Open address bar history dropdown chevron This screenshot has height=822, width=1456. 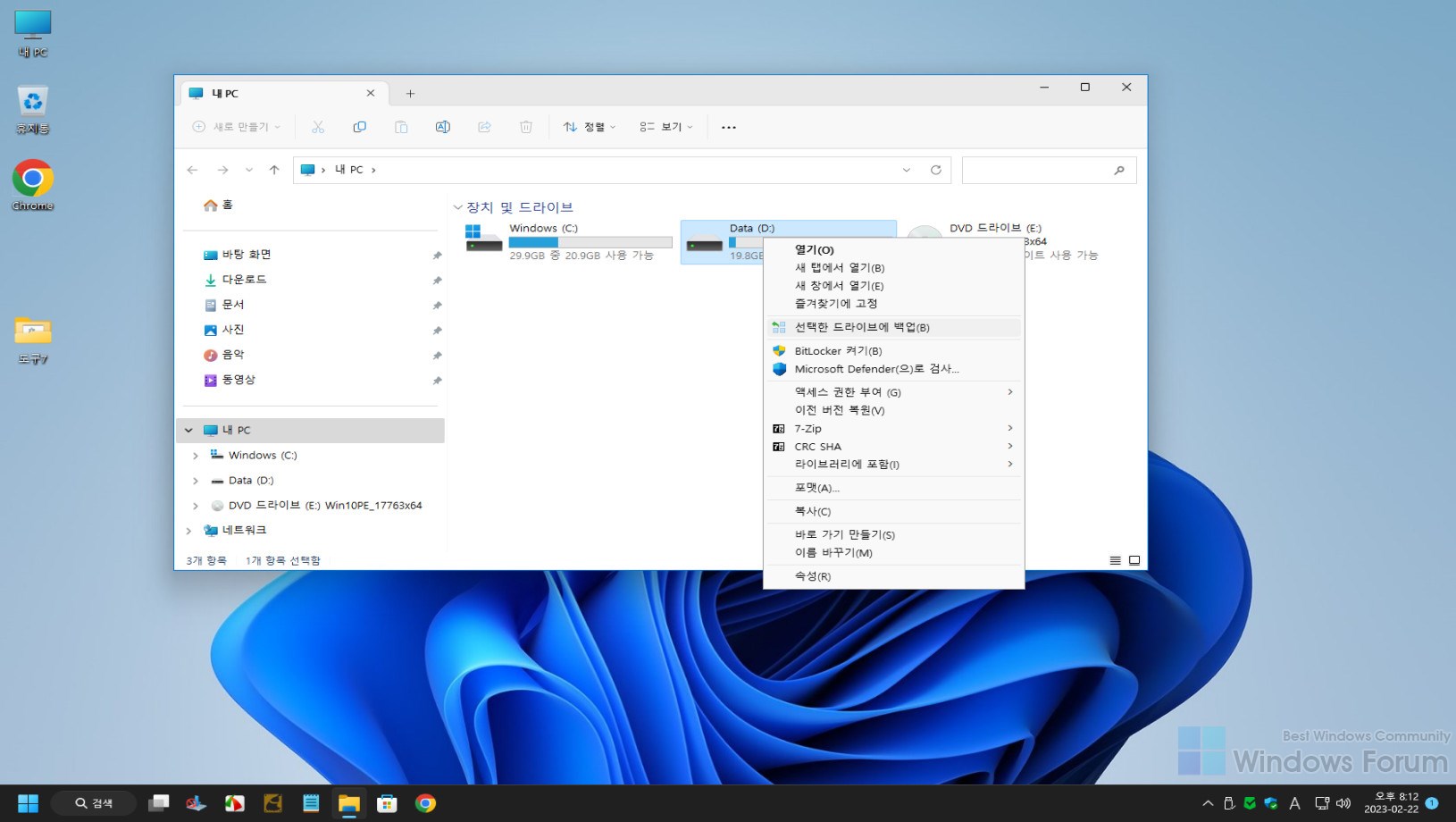(907, 170)
